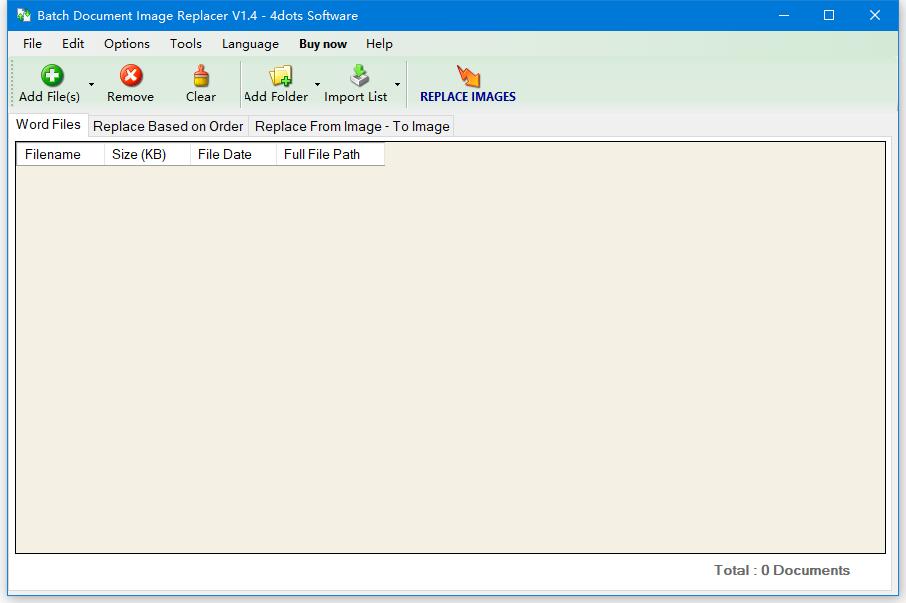Click the Add Folder icon

pyautogui.click(x=281, y=75)
